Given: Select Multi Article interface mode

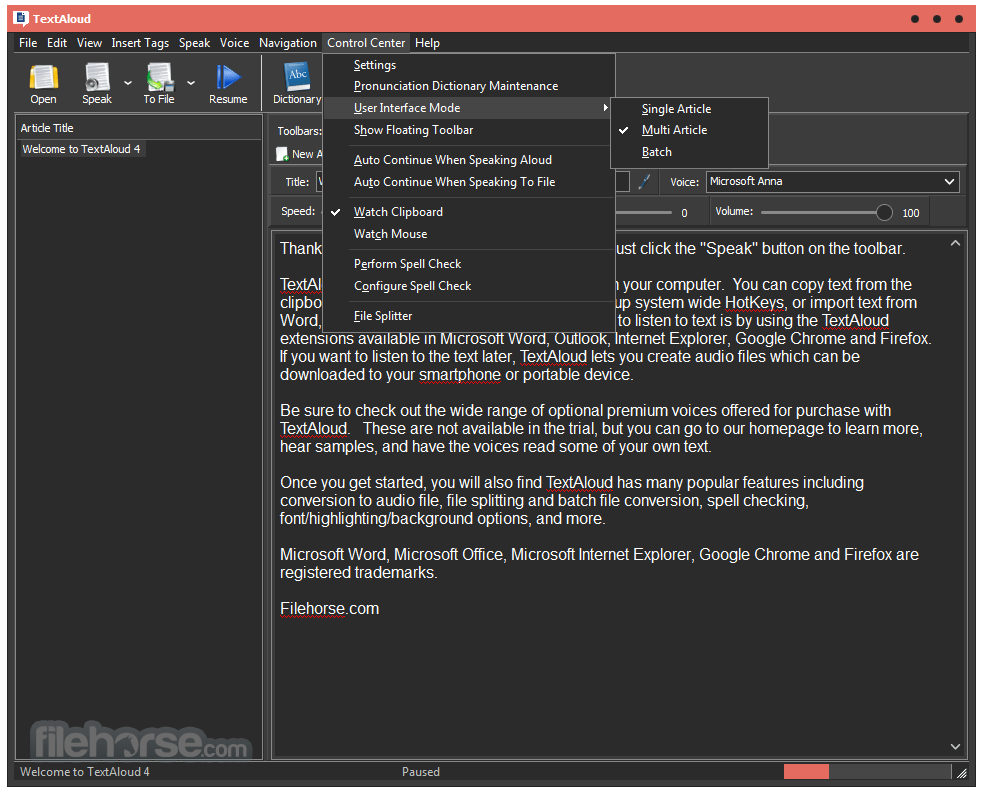Looking at the screenshot, I should pos(689,130).
